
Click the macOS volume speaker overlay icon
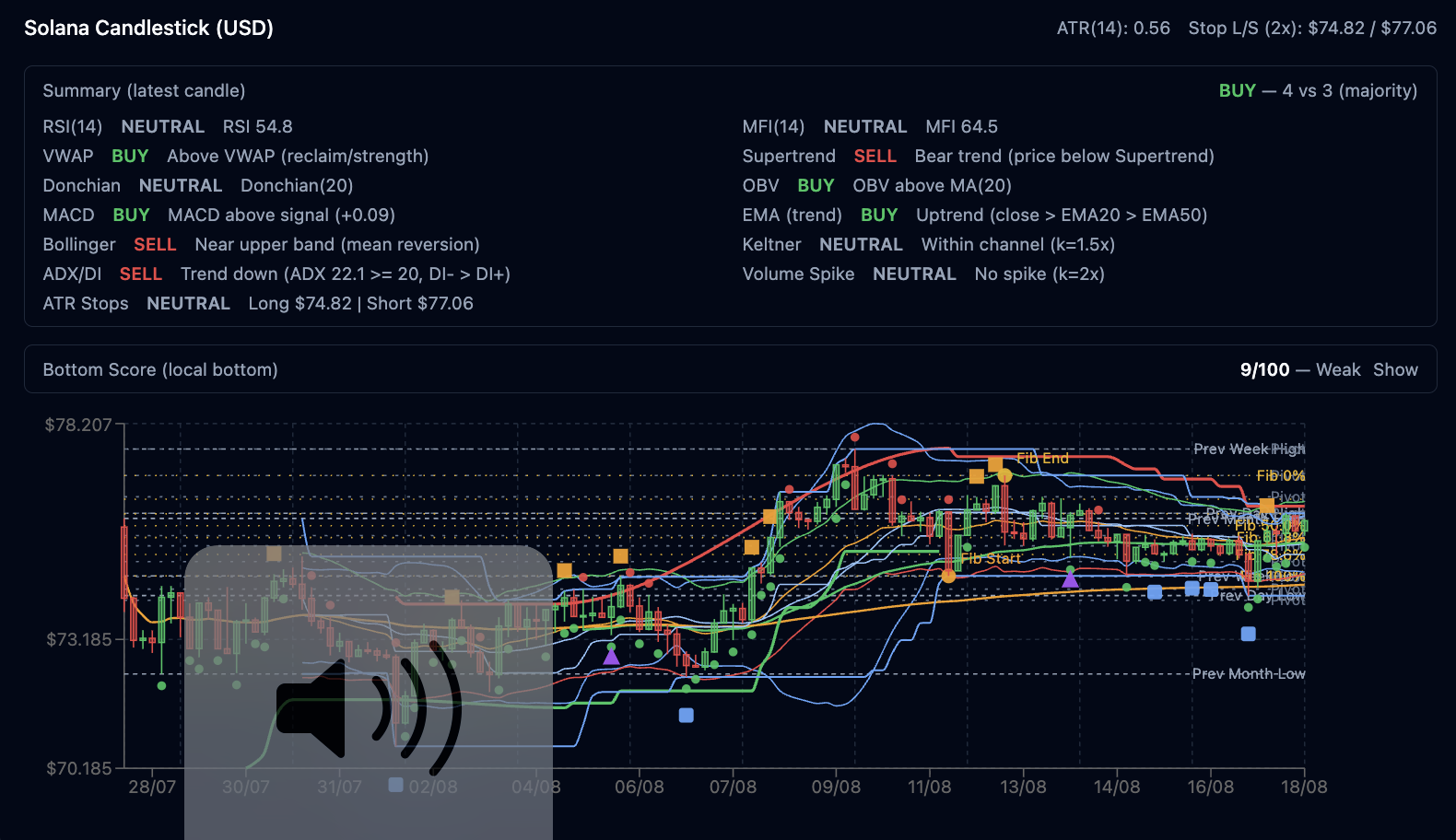pyautogui.click(x=369, y=706)
